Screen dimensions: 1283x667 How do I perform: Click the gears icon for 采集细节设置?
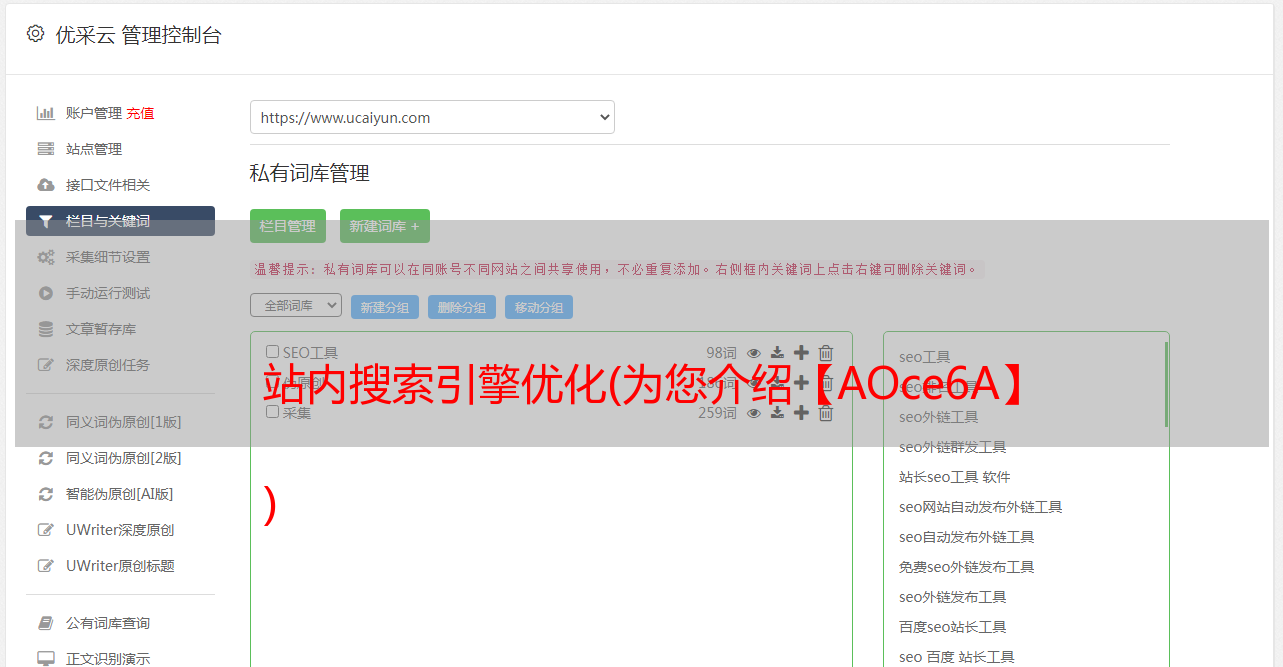(45, 257)
